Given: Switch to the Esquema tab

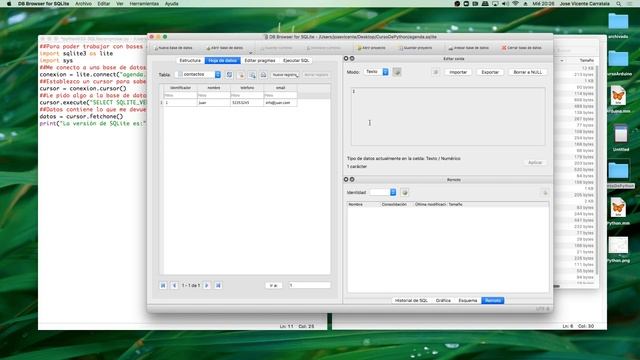Looking at the screenshot, I should (x=468, y=300).
